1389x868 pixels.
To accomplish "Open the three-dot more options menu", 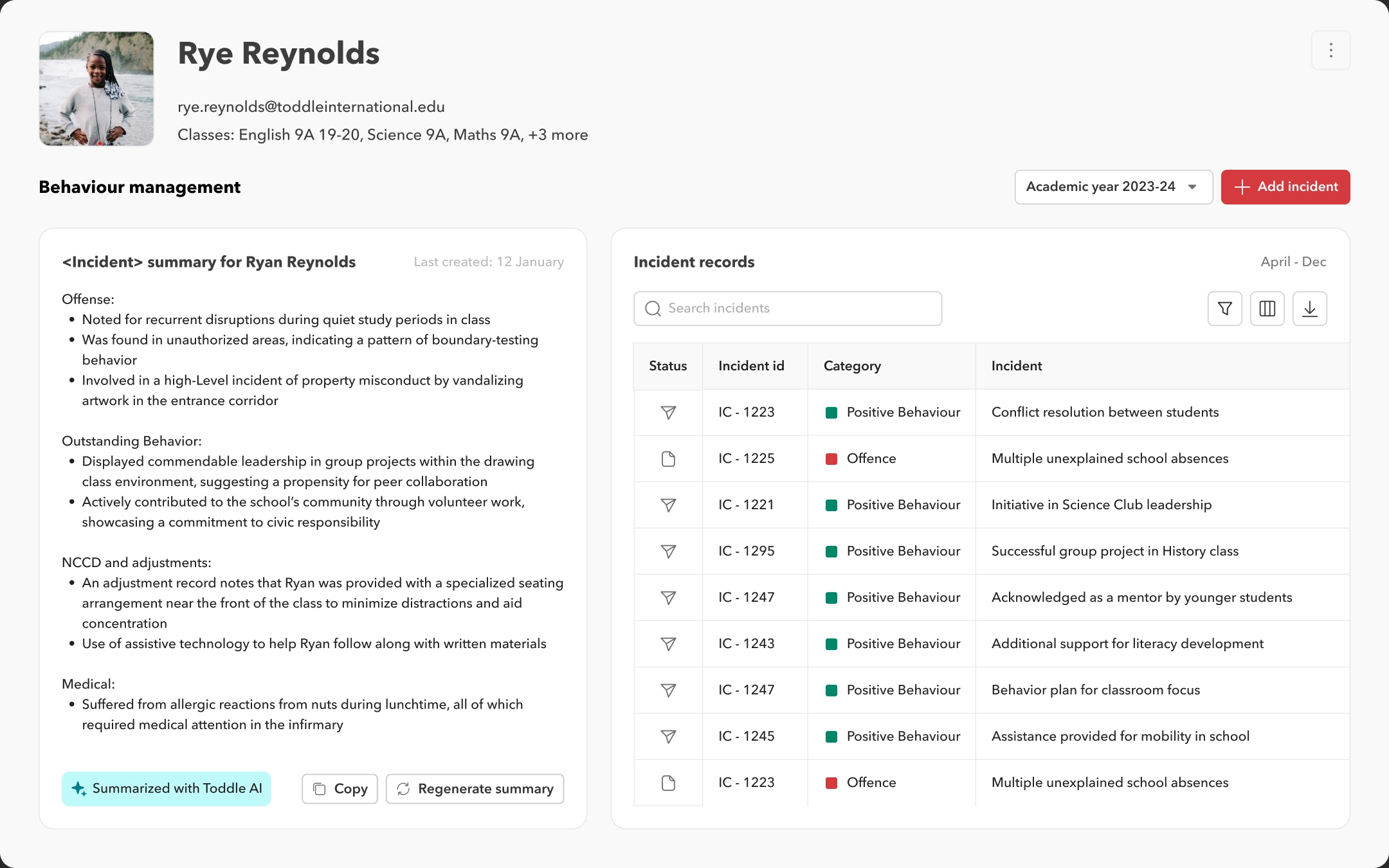I will (1330, 50).
